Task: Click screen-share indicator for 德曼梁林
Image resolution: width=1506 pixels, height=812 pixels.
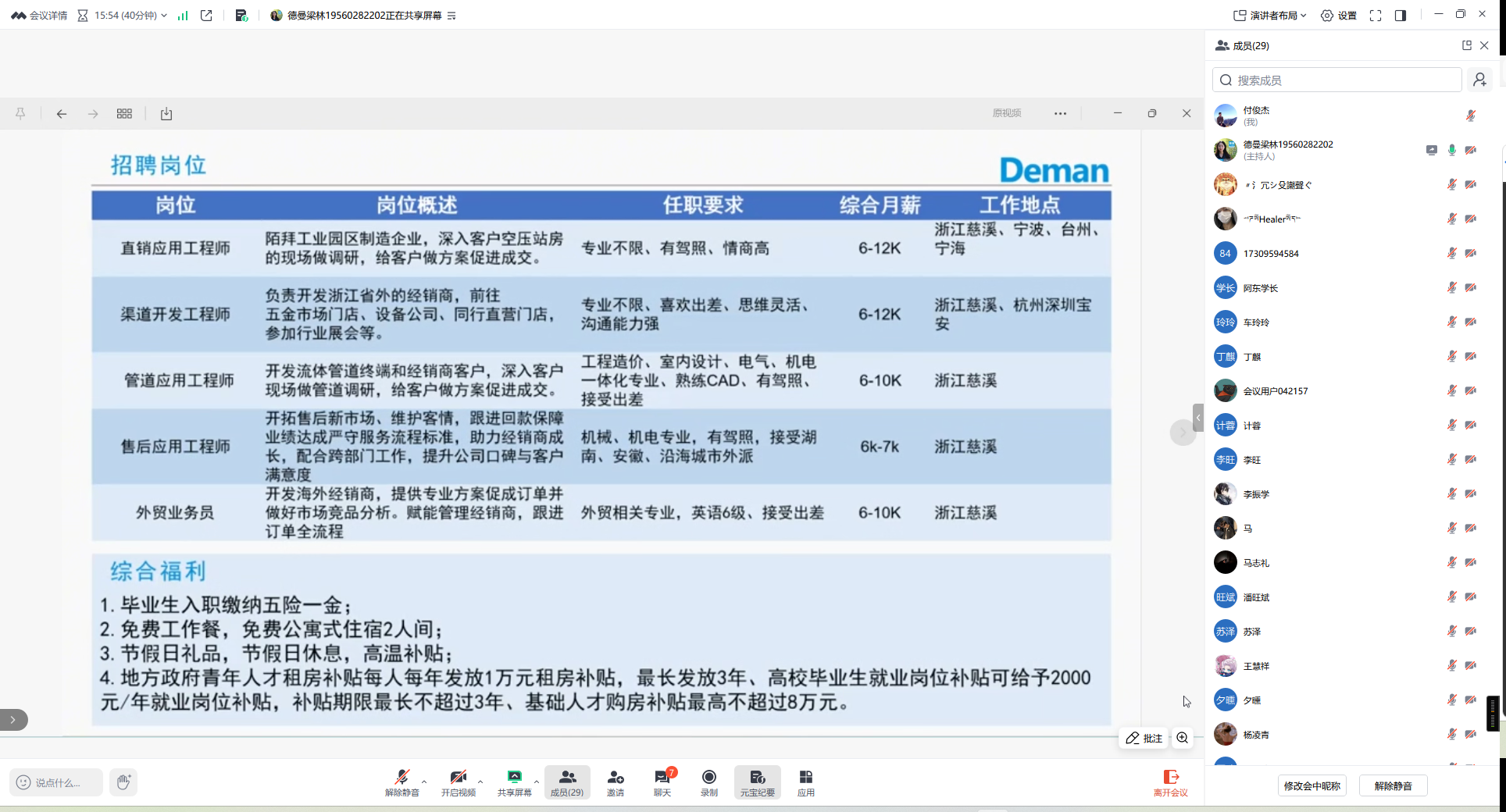Action: coord(1432,150)
